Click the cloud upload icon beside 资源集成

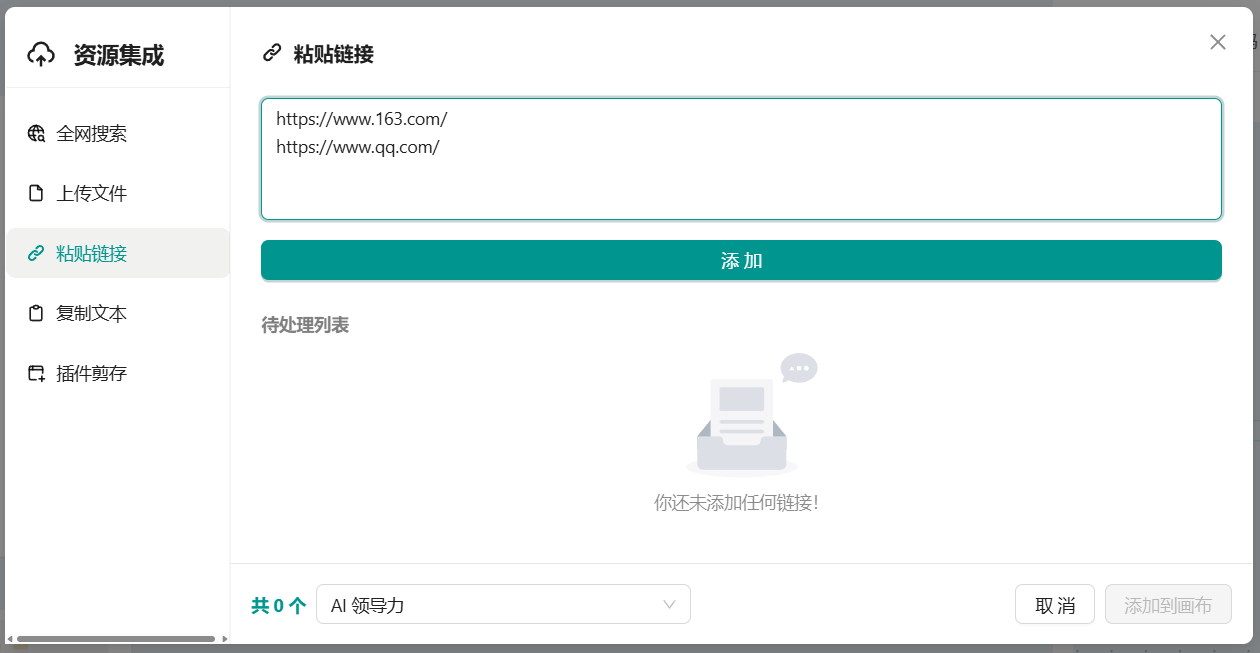click(x=41, y=55)
